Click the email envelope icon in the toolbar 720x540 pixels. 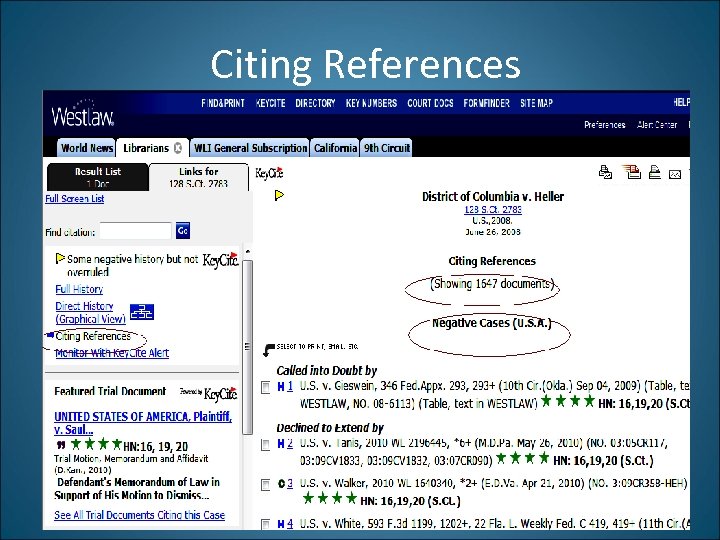pyautogui.click(x=675, y=174)
